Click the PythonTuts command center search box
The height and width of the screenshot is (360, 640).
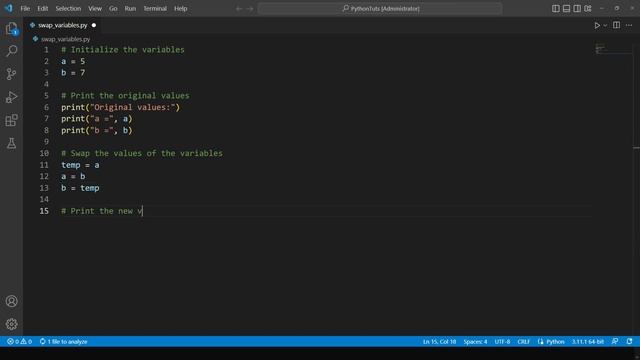380,9
